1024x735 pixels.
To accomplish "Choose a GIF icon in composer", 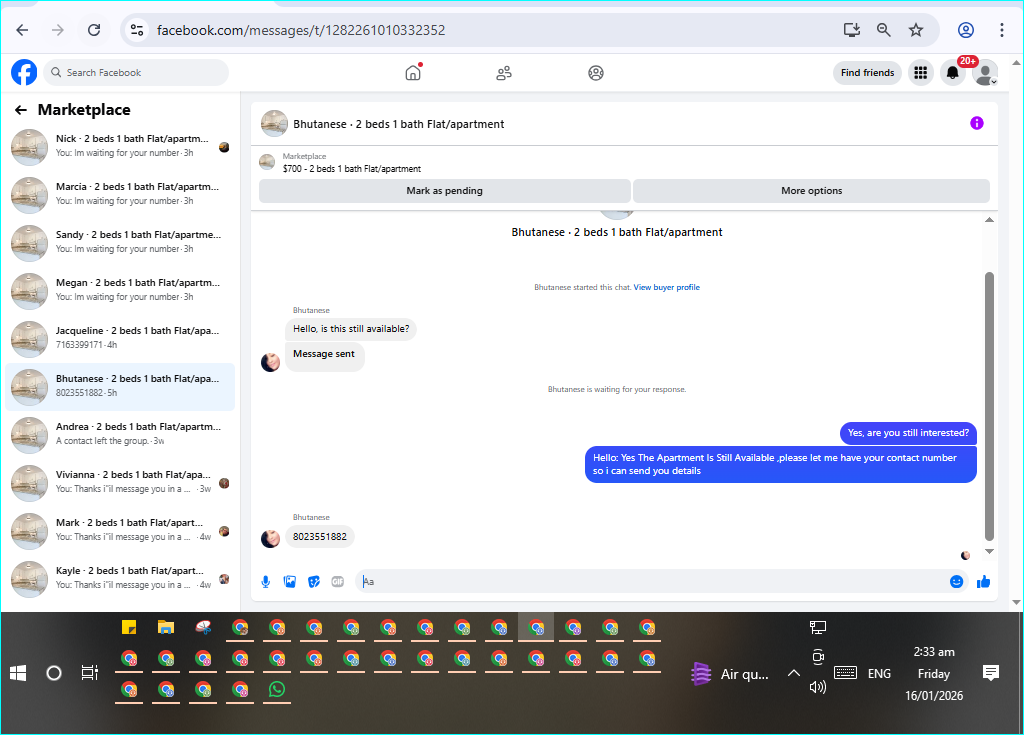I will (x=338, y=581).
